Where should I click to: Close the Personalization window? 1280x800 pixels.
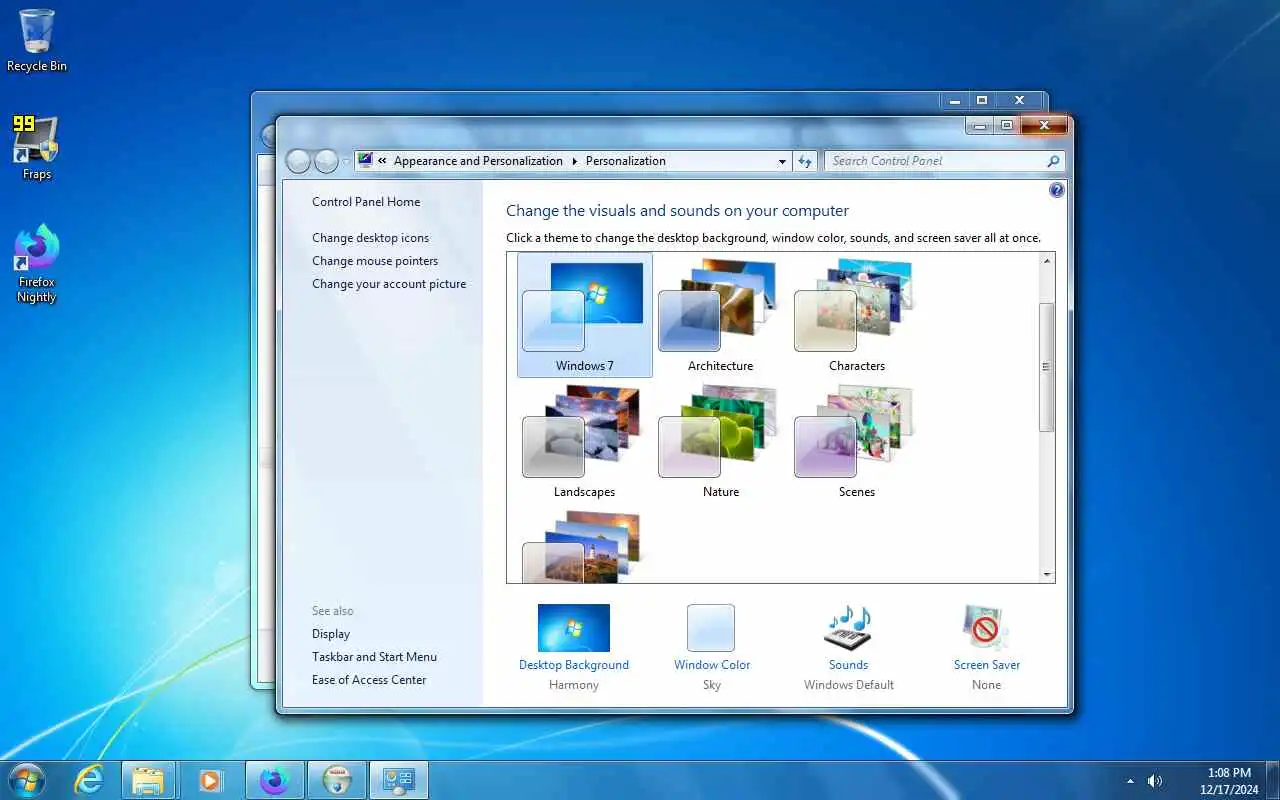tap(1044, 125)
